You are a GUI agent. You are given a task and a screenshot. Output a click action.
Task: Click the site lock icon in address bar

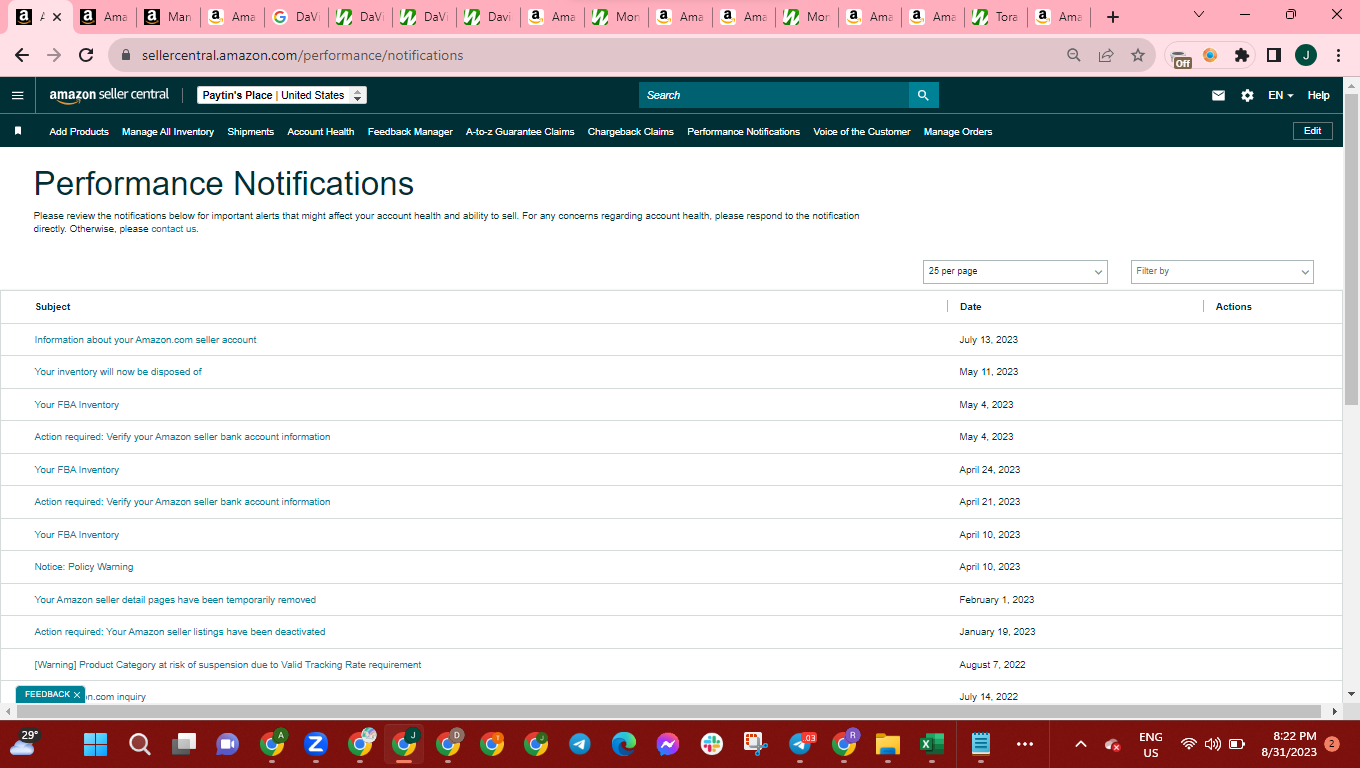[x=126, y=55]
